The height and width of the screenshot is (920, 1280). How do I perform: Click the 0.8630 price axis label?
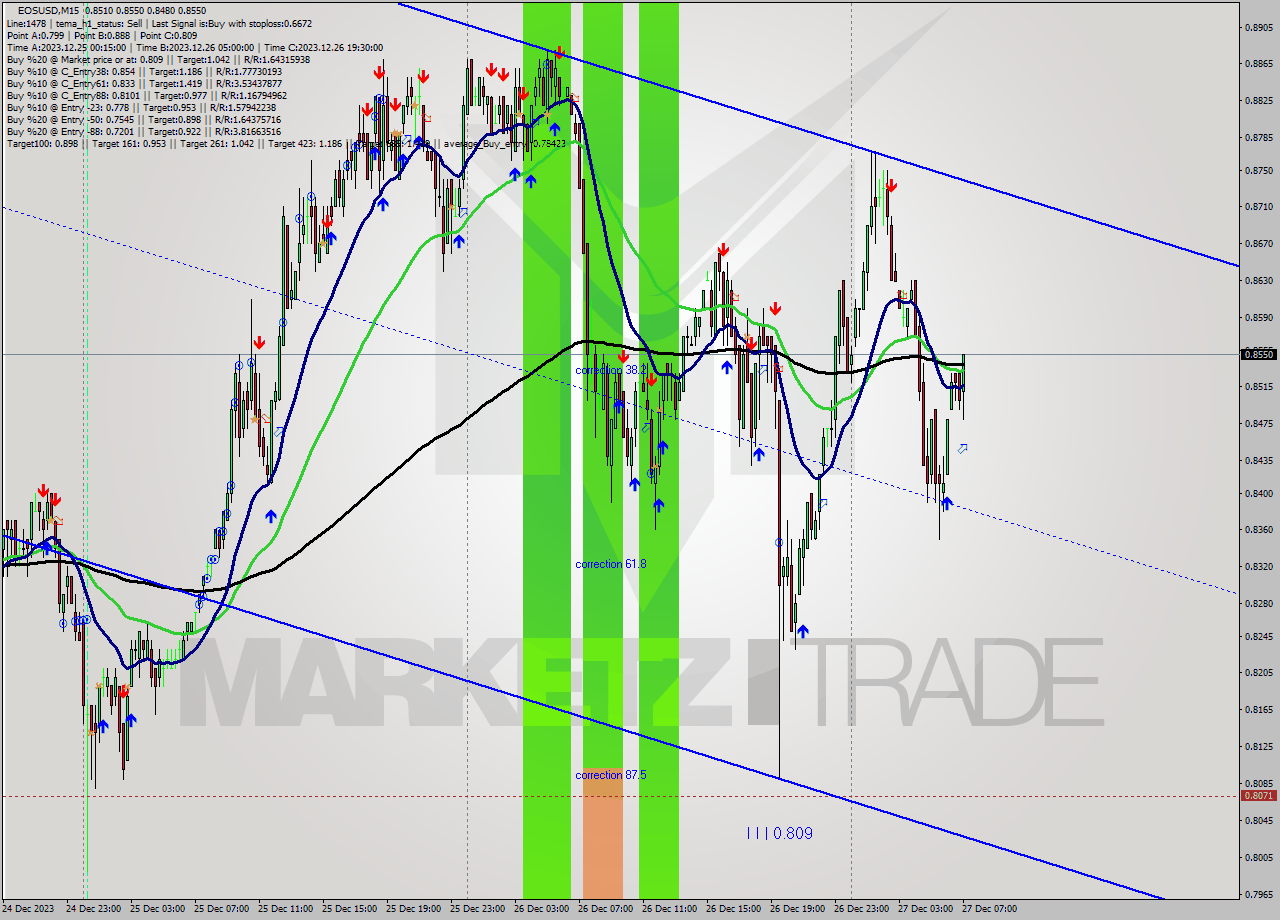[x=1258, y=281]
